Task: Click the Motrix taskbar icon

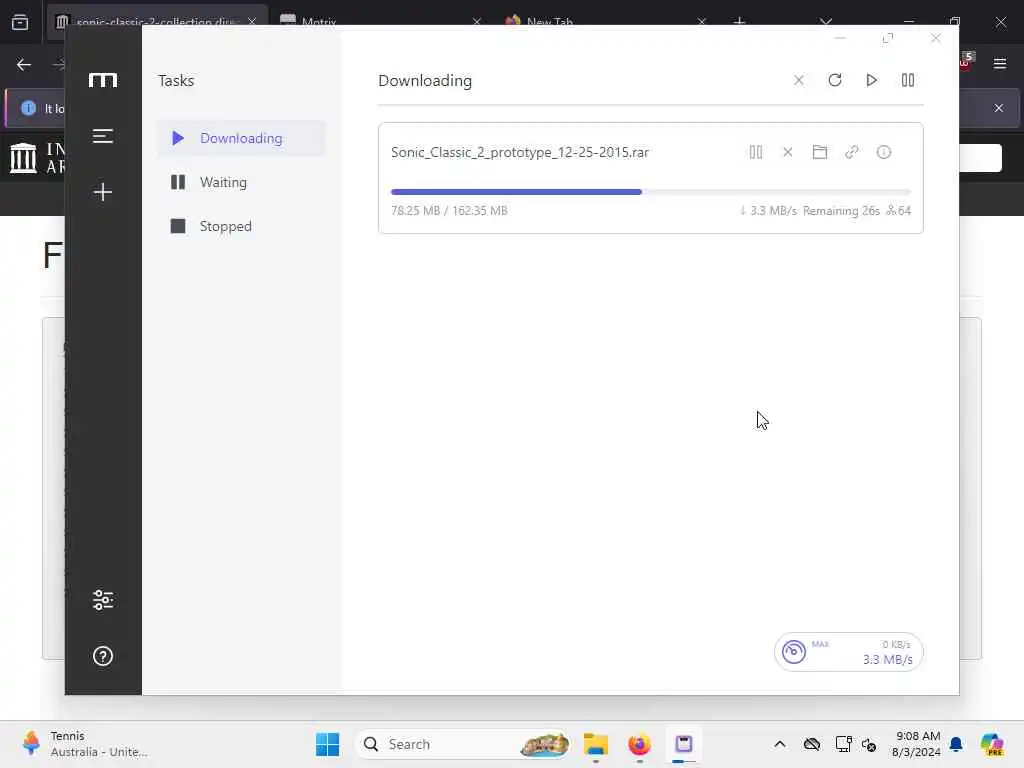Action: (684, 744)
